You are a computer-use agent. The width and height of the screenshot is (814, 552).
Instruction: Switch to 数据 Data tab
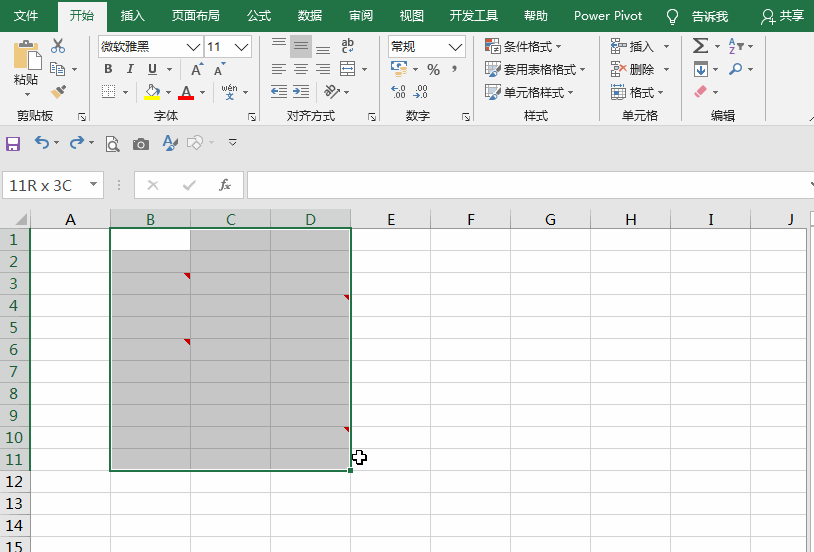pyautogui.click(x=310, y=16)
